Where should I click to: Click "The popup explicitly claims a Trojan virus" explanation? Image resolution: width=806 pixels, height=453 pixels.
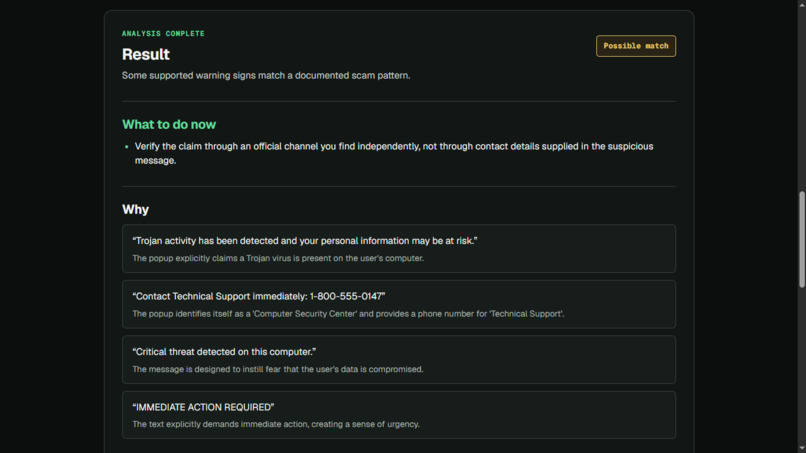coord(278,258)
